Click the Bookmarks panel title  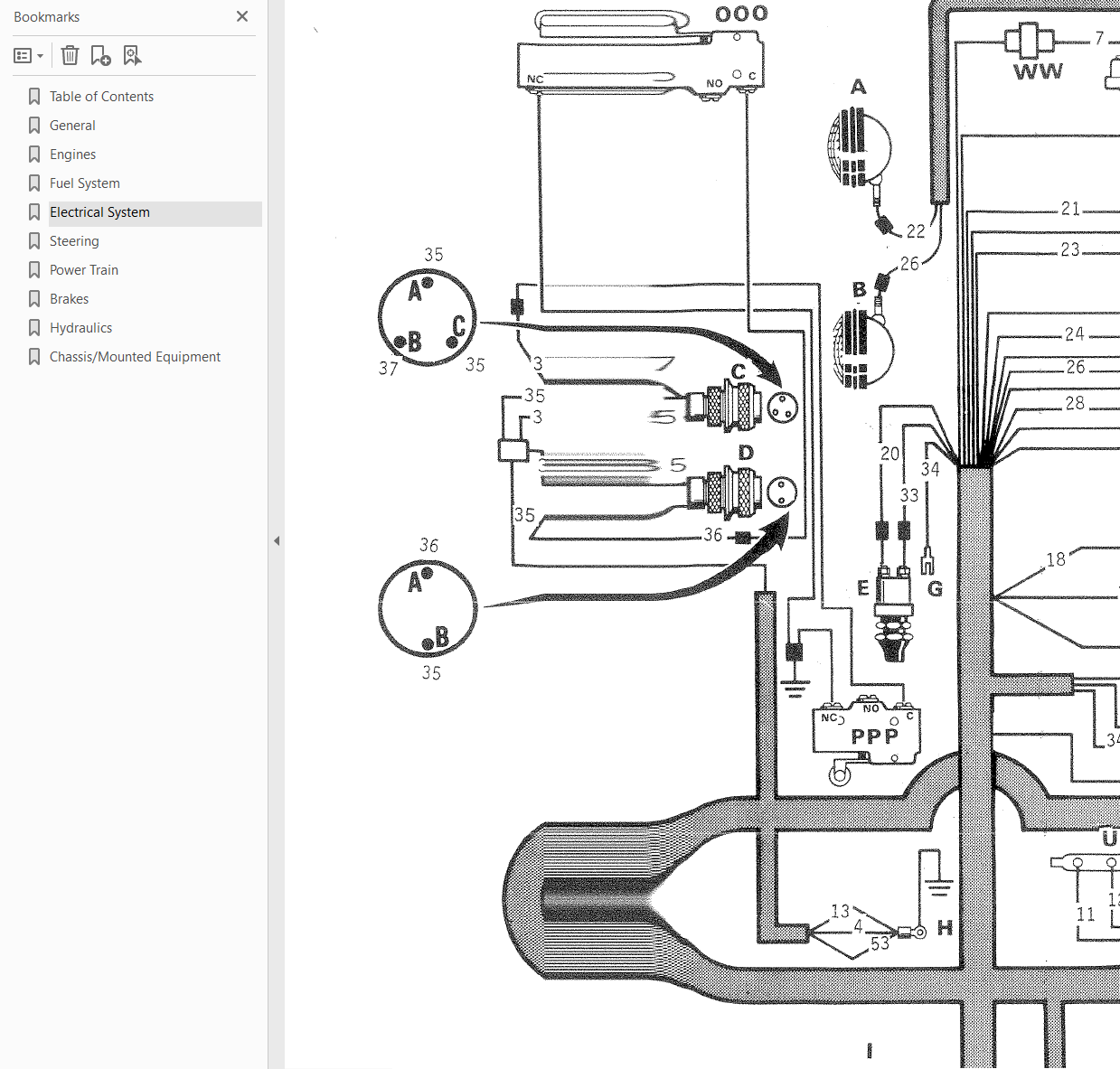click(46, 17)
